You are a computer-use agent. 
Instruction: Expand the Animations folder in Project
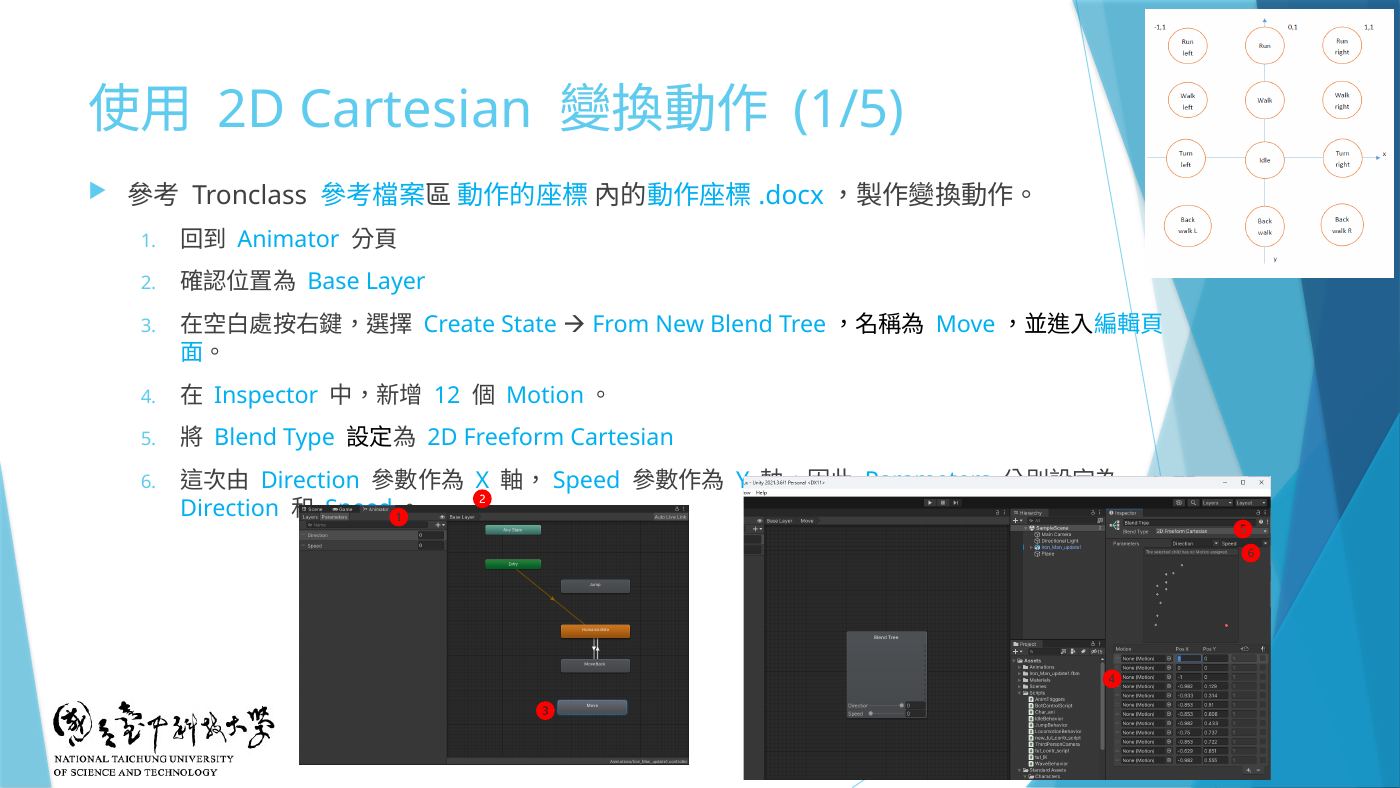point(1019,667)
